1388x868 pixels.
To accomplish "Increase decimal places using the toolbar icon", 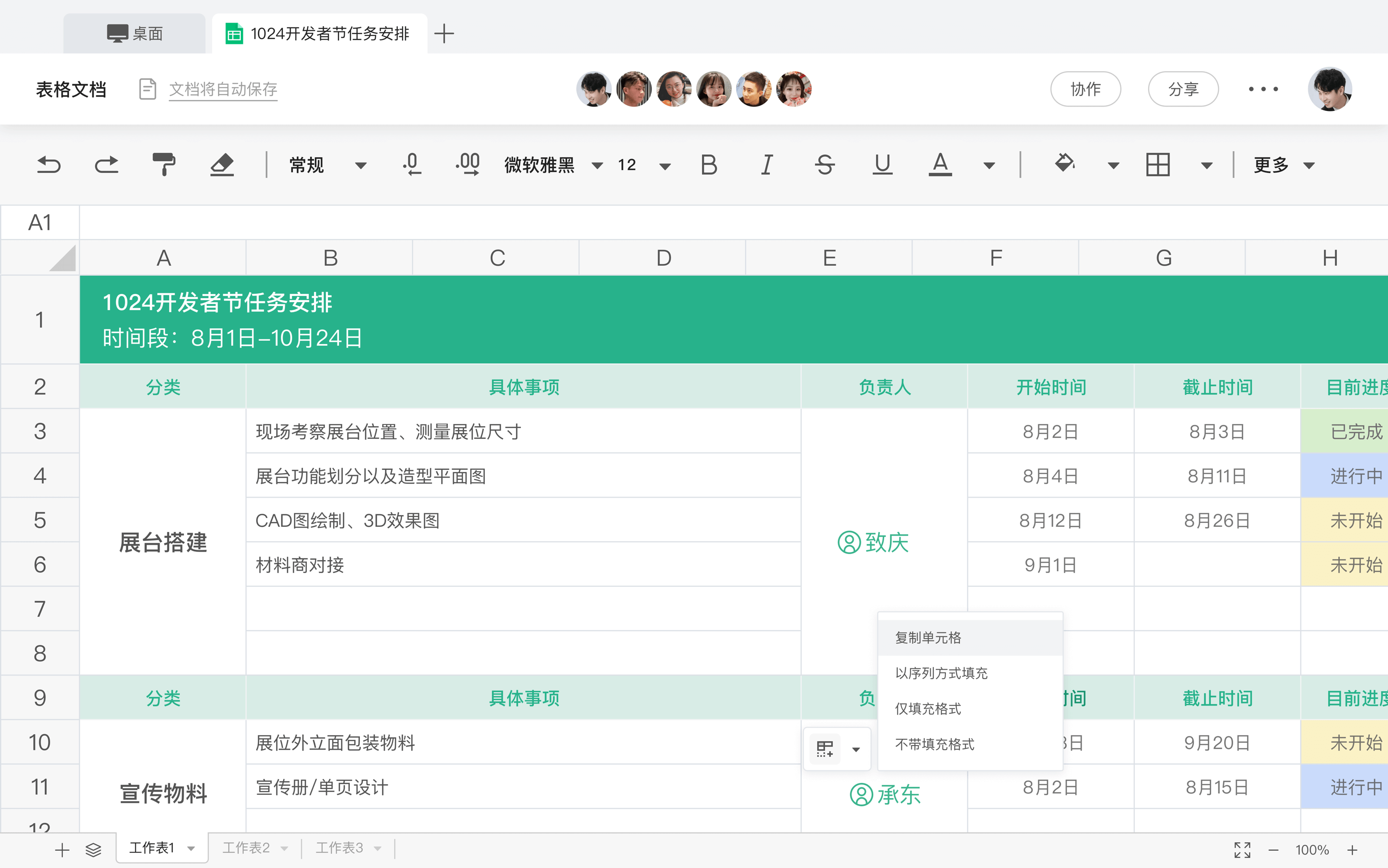I will pos(467,165).
